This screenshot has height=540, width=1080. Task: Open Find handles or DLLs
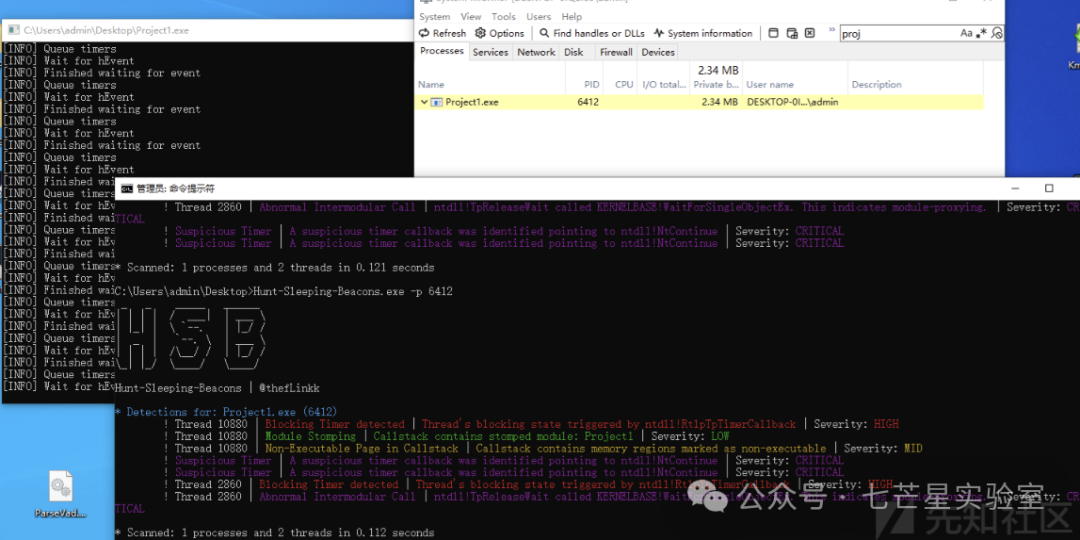click(x=592, y=33)
